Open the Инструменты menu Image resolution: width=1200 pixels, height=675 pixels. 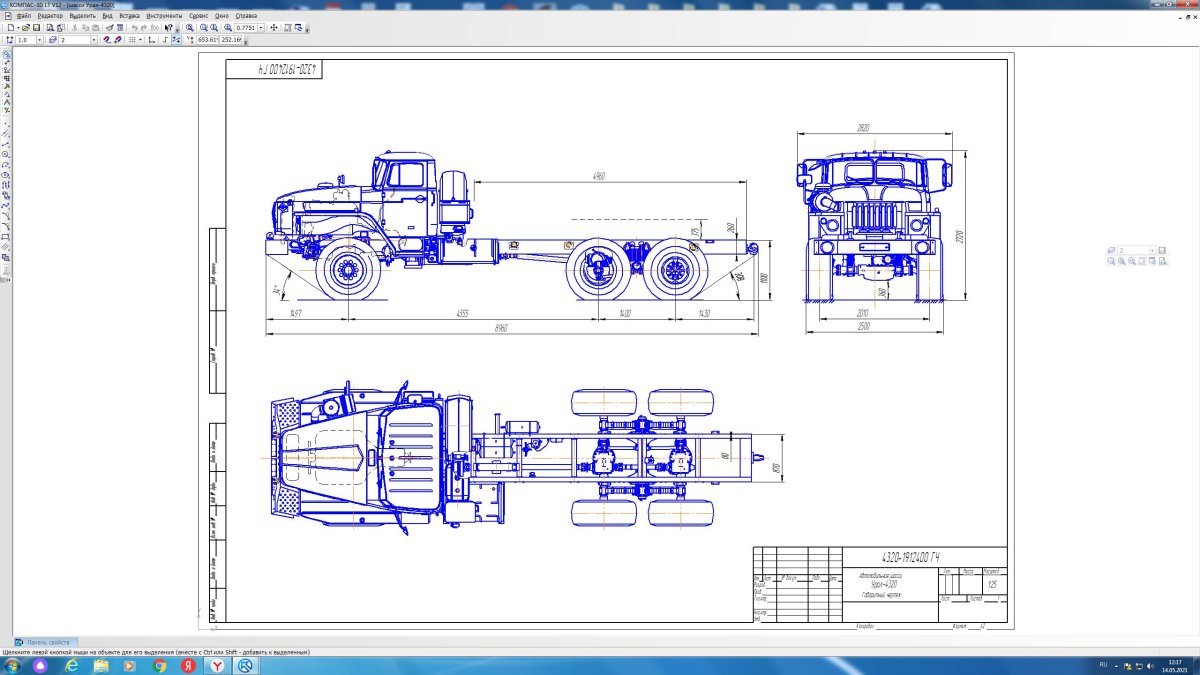pyautogui.click(x=164, y=16)
